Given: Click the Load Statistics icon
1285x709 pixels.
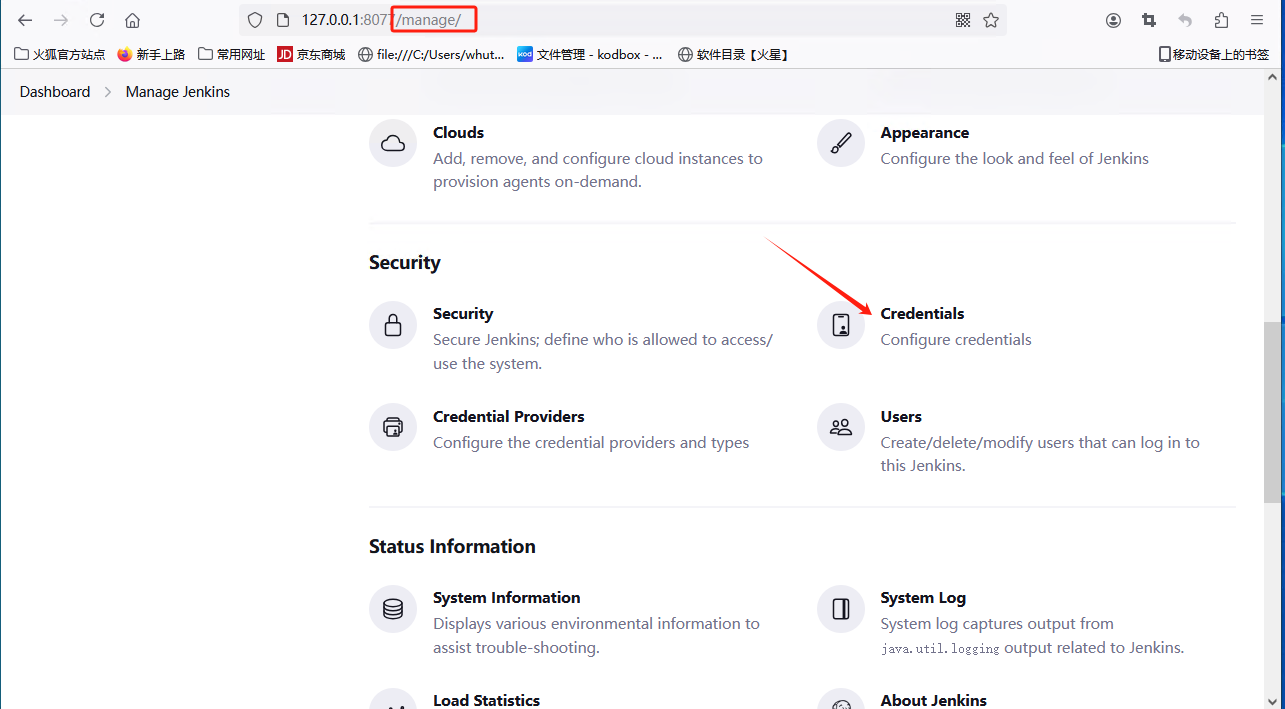Looking at the screenshot, I should pos(393,701).
